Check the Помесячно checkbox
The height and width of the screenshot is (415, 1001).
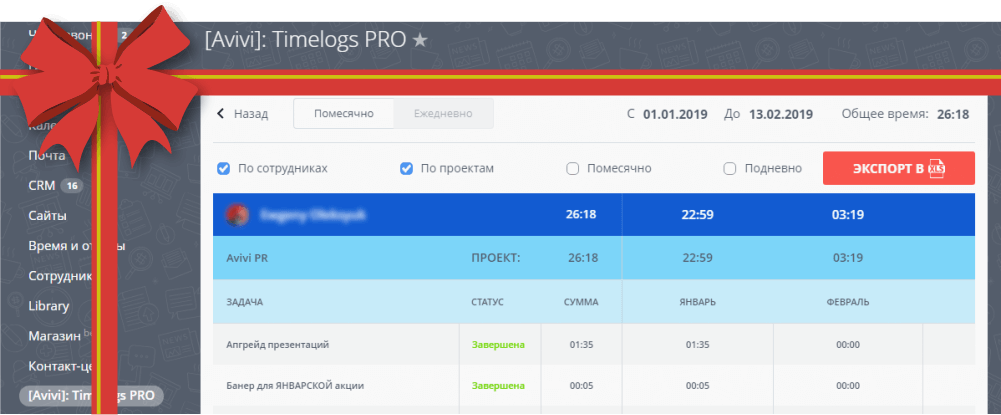(573, 169)
